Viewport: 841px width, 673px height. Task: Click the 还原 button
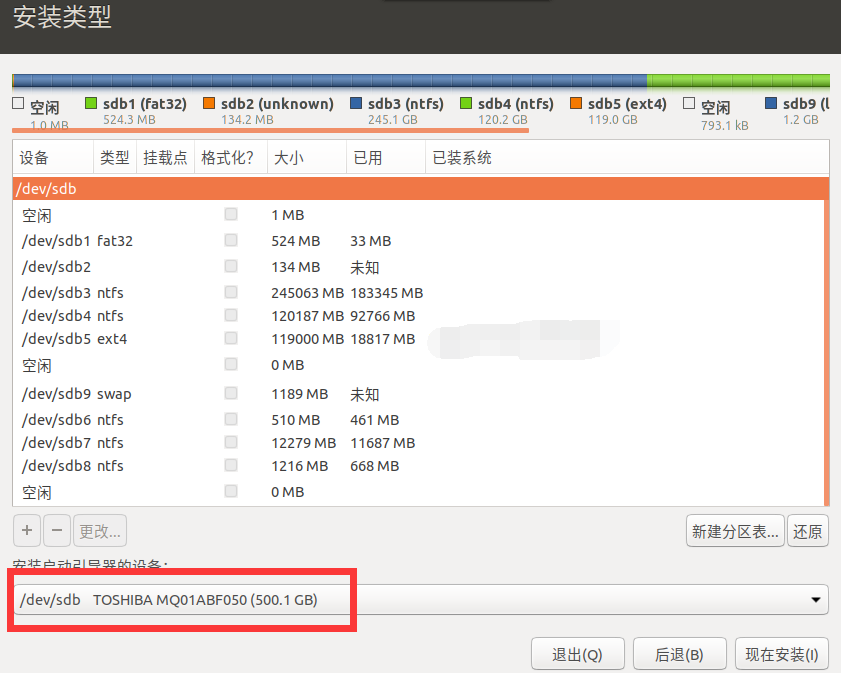coord(808,530)
